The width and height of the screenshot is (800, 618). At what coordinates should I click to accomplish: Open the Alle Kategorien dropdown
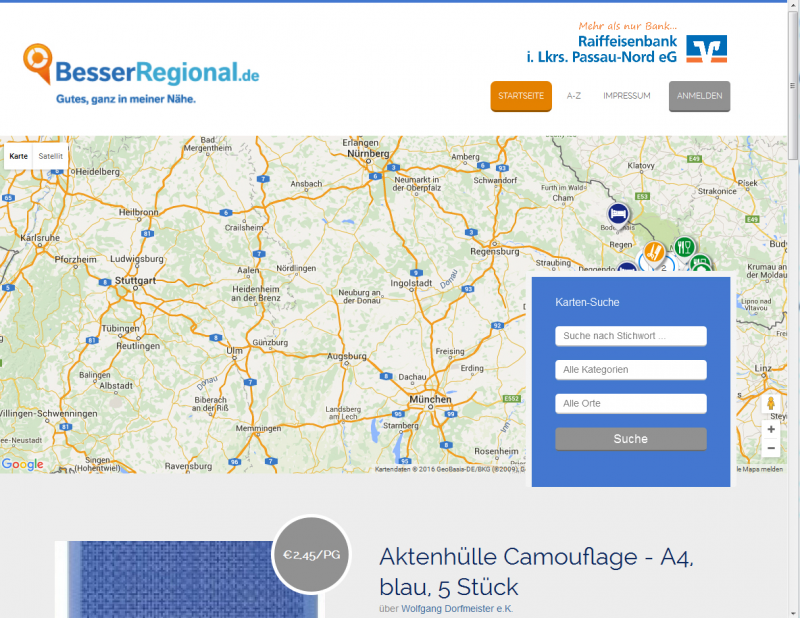click(x=631, y=370)
